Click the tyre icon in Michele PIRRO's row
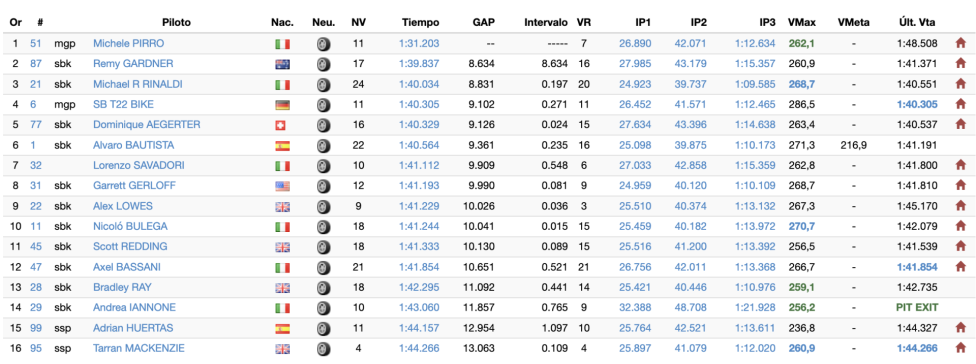 (x=324, y=44)
